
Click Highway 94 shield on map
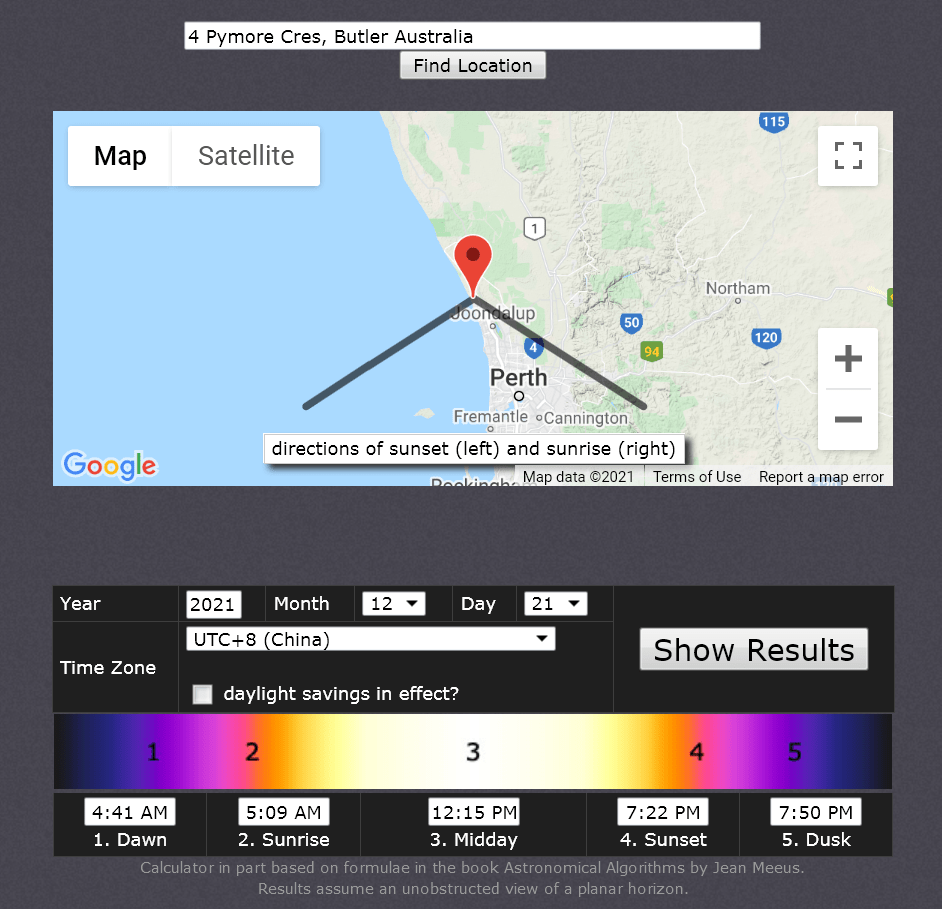652,351
